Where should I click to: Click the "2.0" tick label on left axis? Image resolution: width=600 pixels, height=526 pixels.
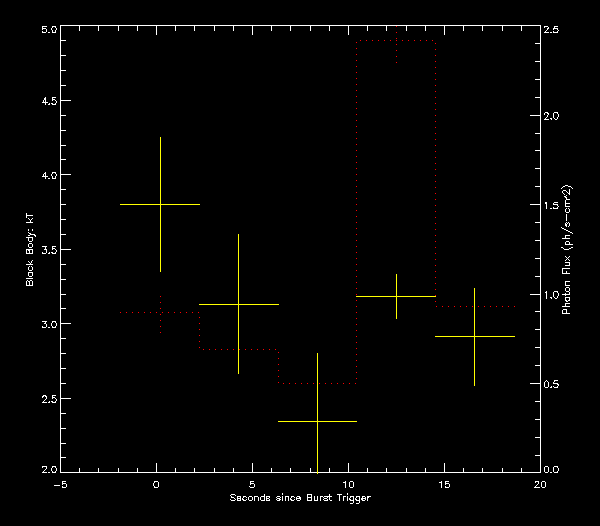46,470
